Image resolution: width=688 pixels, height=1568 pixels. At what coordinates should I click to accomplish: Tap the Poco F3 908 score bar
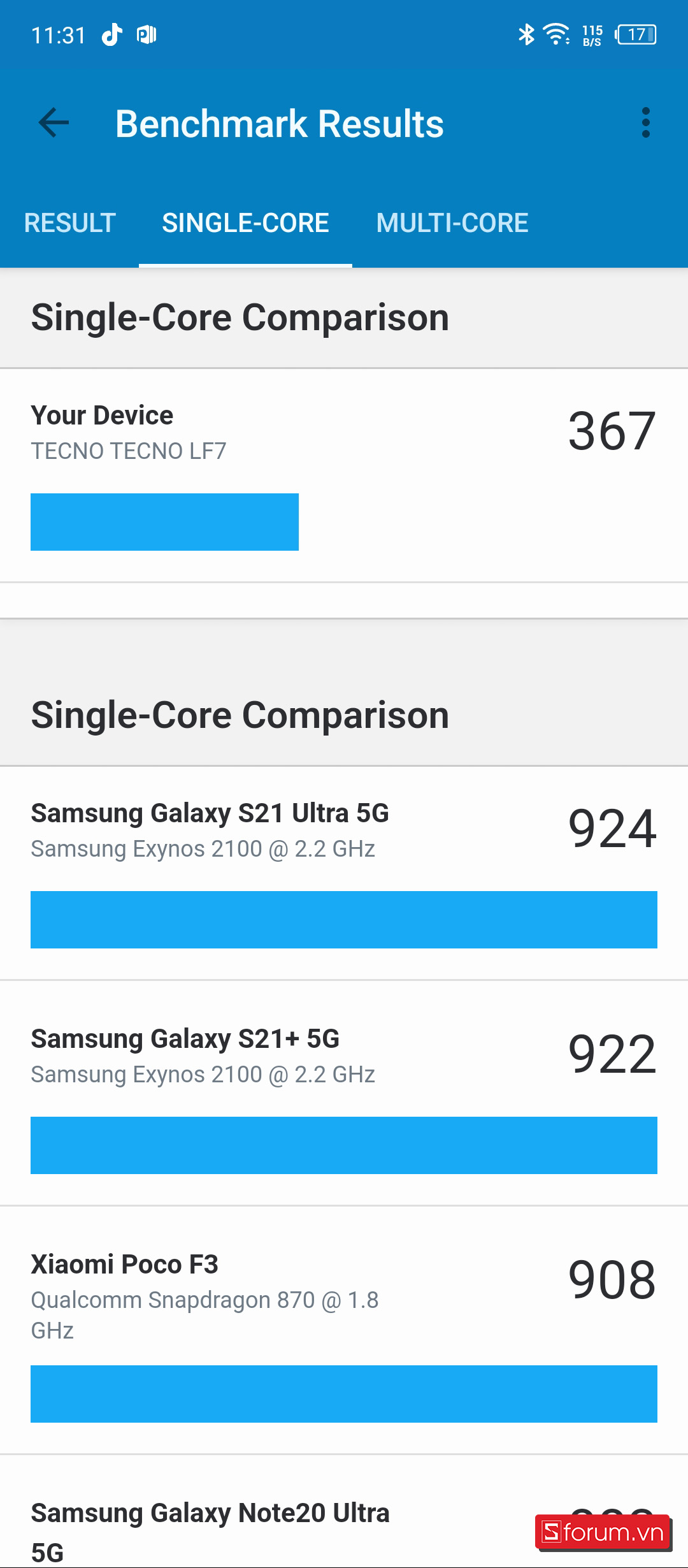(344, 1394)
